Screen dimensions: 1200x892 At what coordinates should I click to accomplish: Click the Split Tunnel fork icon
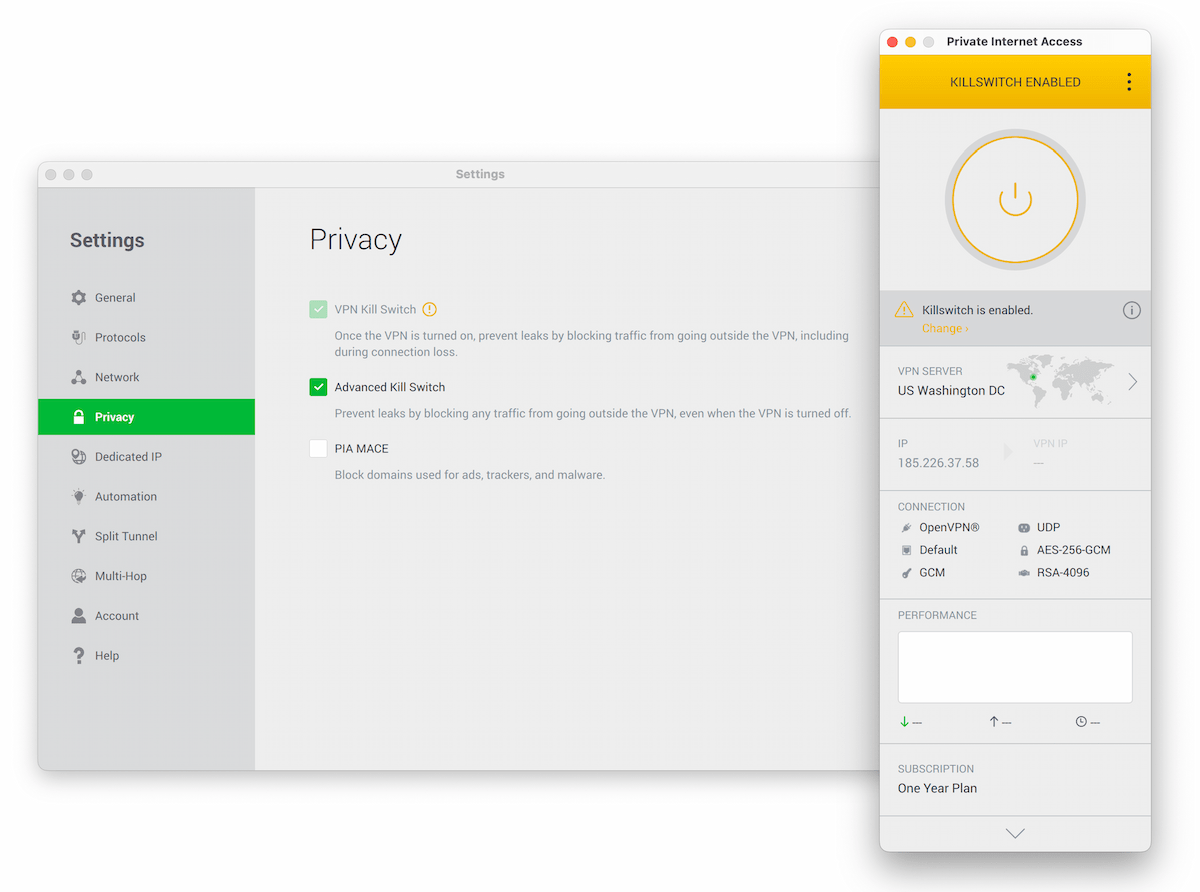pyautogui.click(x=79, y=536)
